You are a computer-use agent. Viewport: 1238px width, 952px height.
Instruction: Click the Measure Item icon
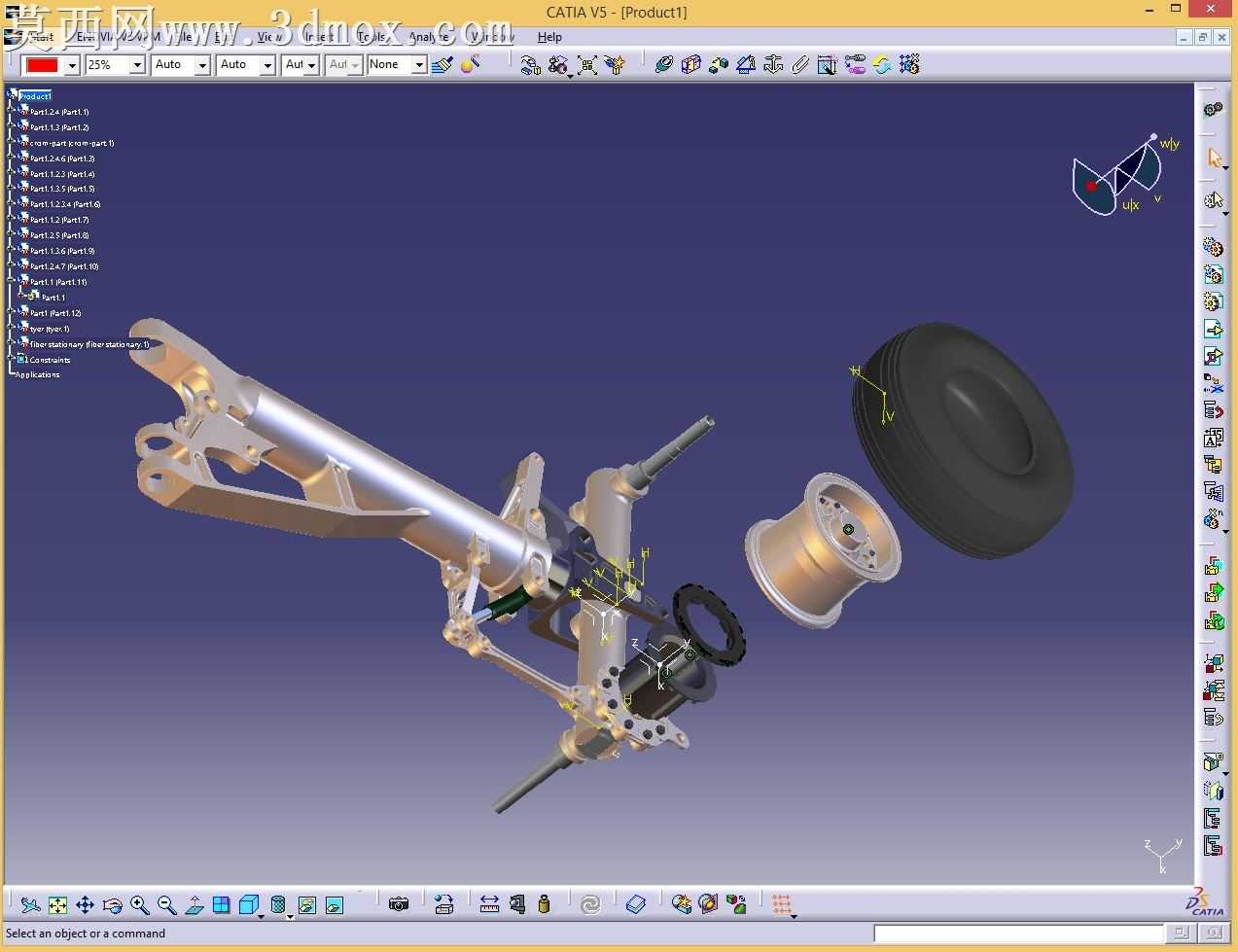click(516, 905)
